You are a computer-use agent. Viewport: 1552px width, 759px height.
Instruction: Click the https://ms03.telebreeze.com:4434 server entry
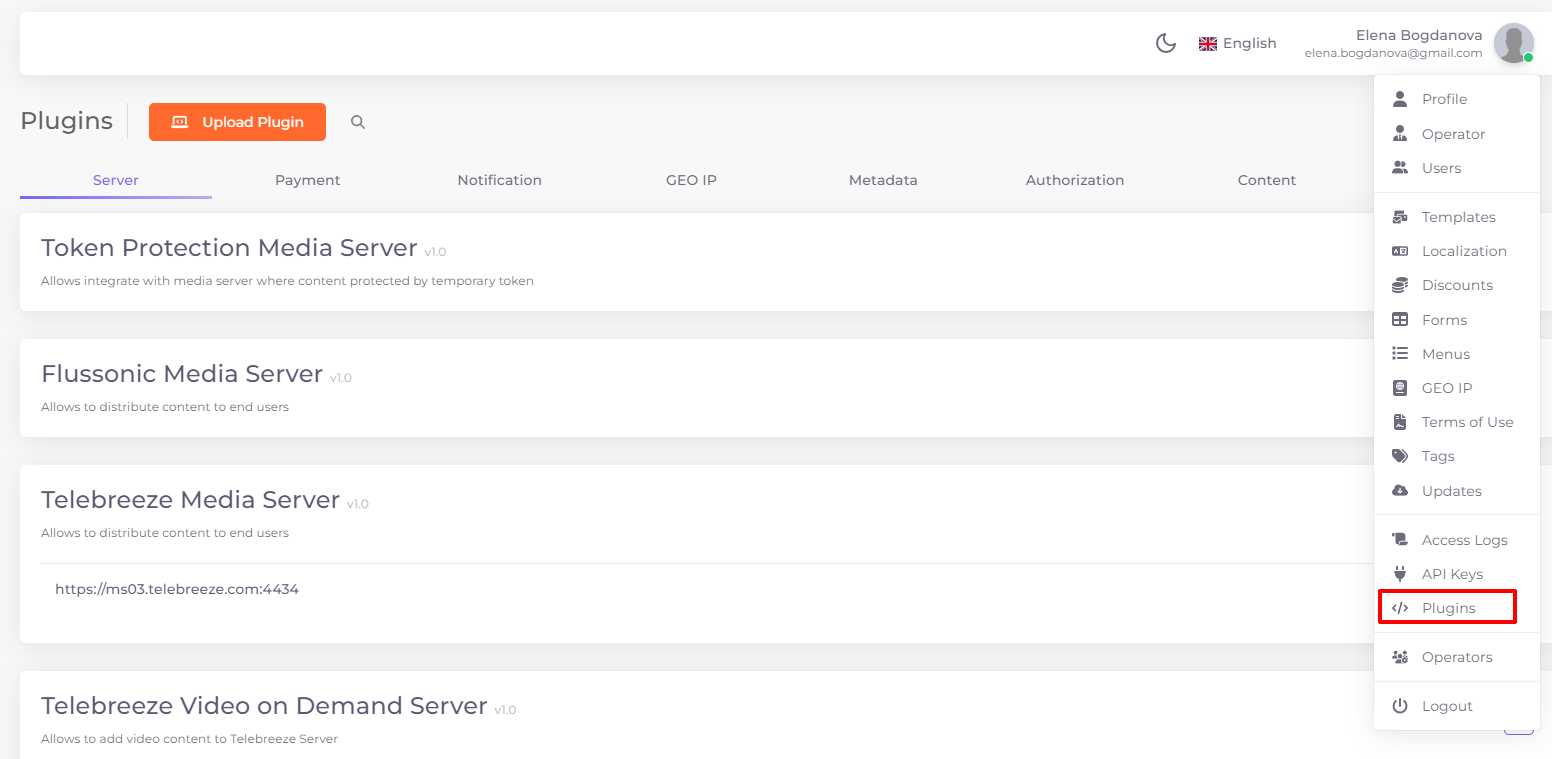click(177, 589)
